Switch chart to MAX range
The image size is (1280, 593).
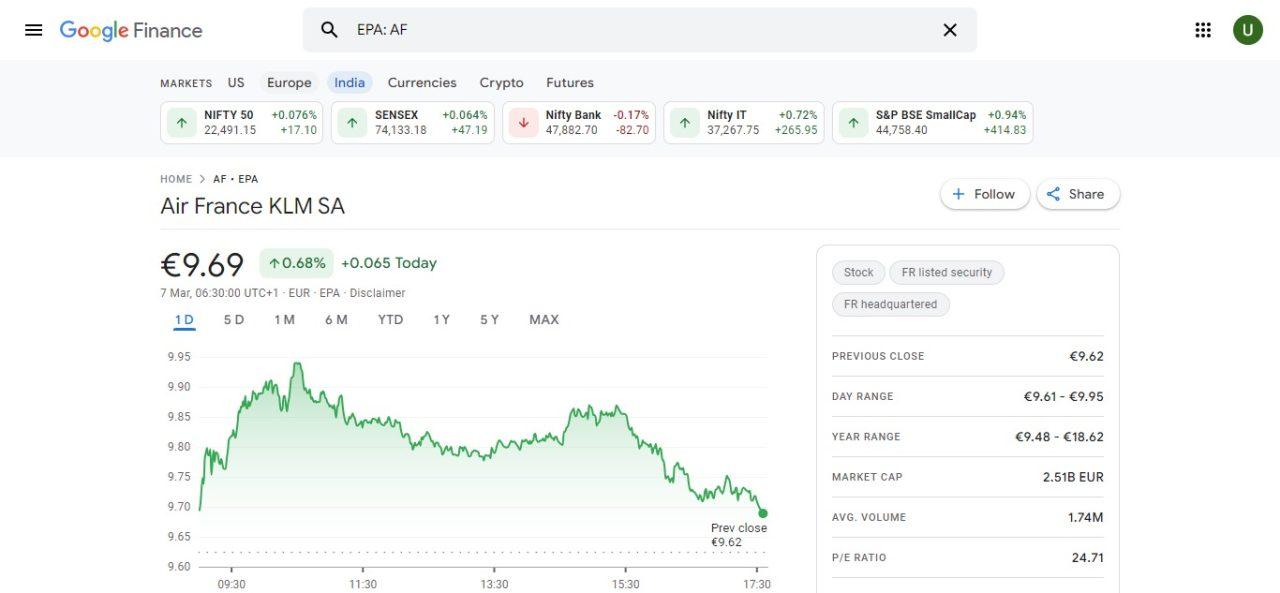pyautogui.click(x=544, y=320)
